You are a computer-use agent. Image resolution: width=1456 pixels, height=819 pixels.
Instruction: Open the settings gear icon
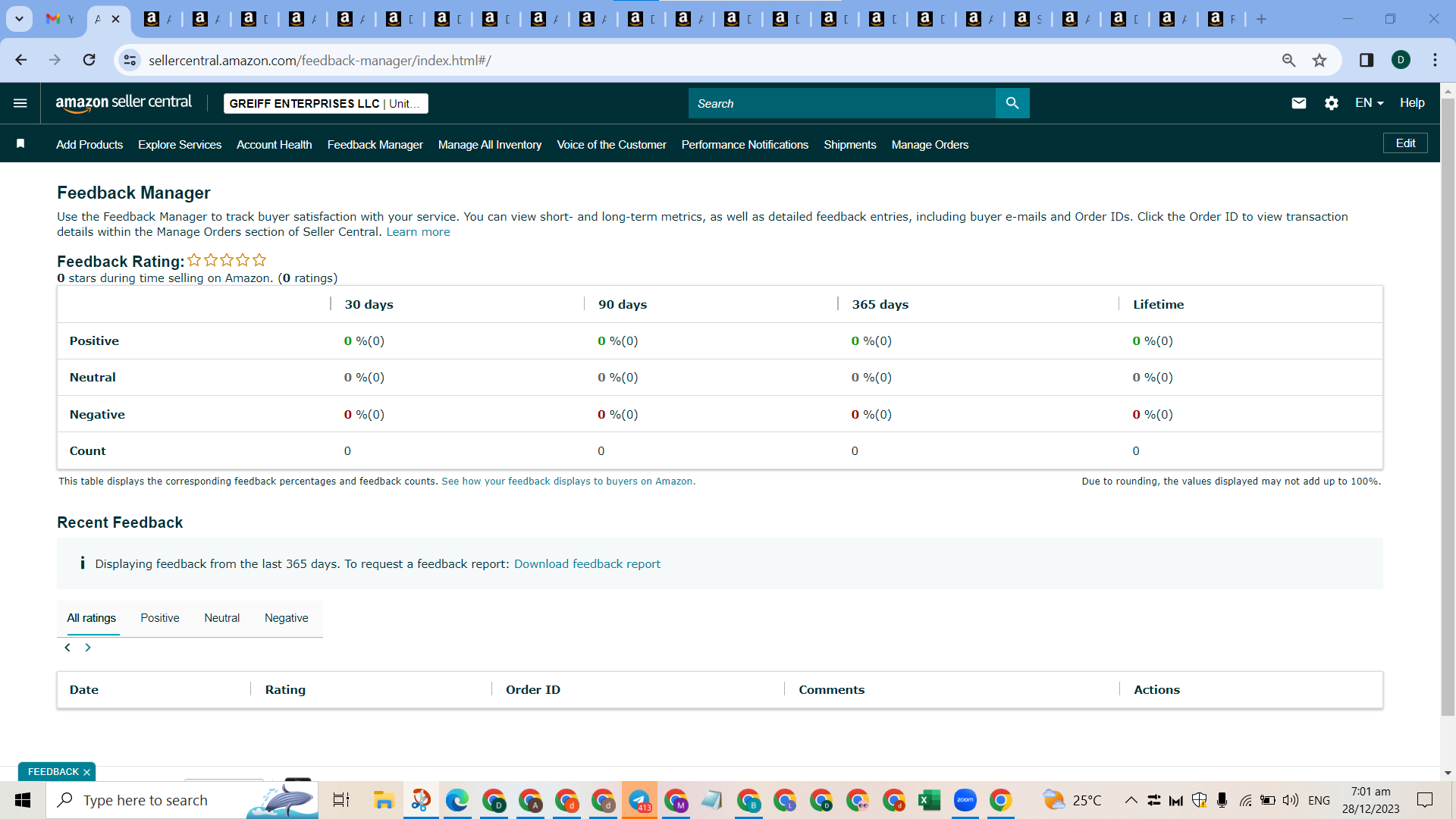[1332, 103]
